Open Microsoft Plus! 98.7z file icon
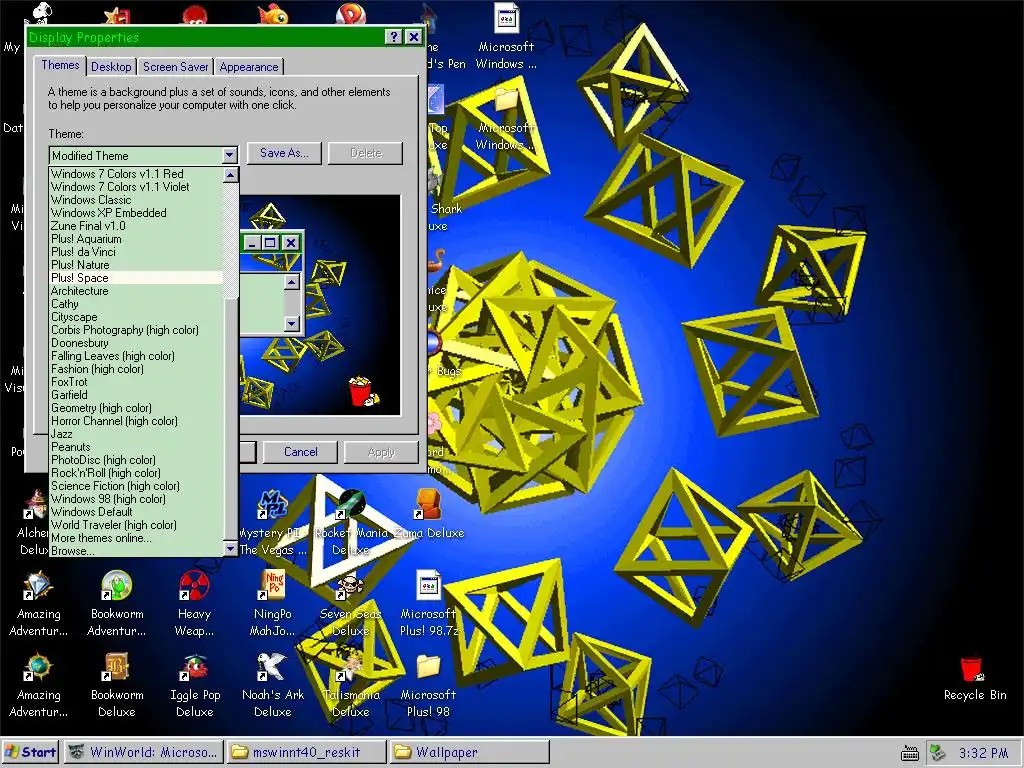The height and width of the screenshot is (768, 1024). click(428, 586)
